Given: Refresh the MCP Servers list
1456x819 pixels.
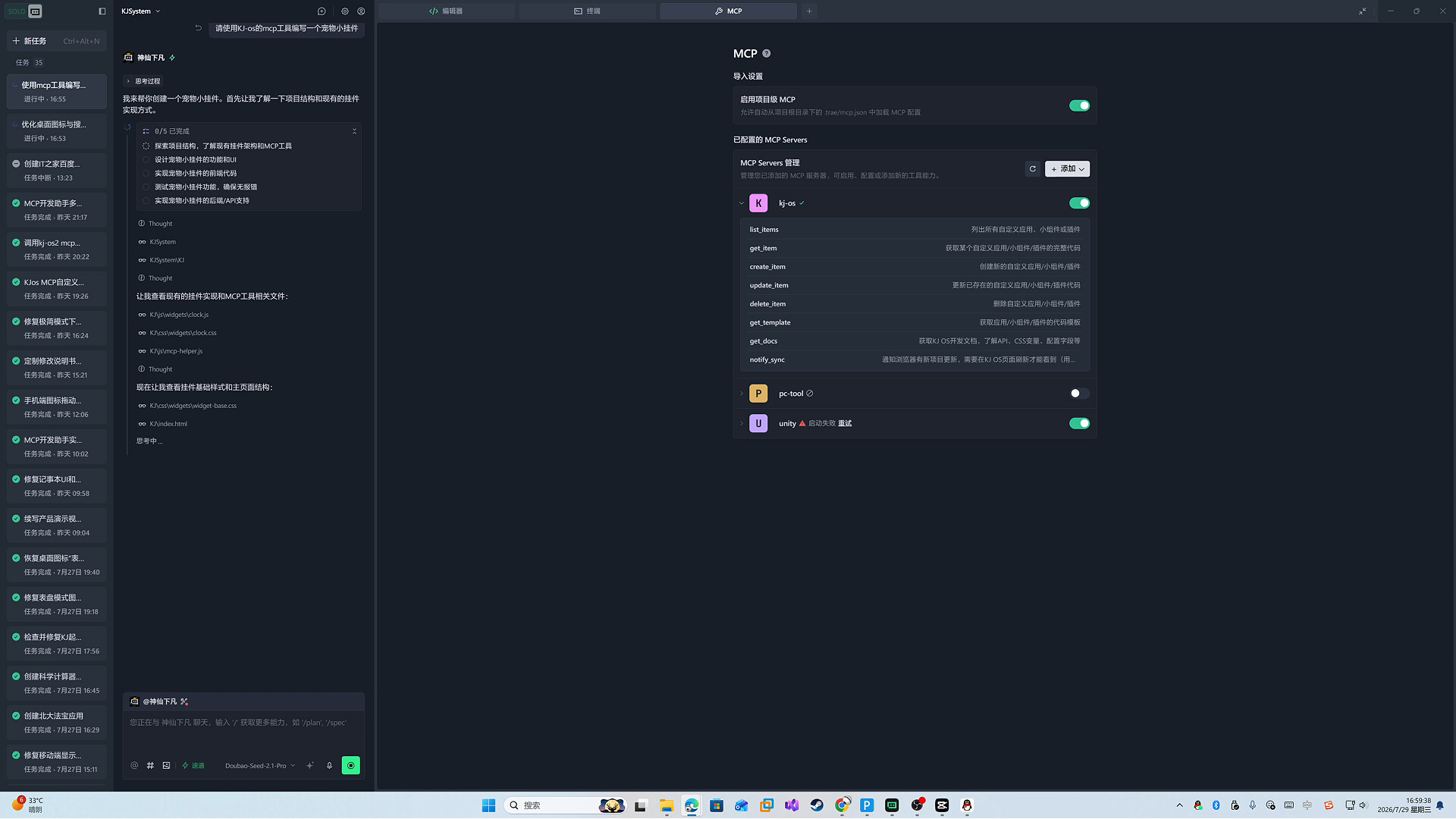Looking at the screenshot, I should (x=1032, y=169).
